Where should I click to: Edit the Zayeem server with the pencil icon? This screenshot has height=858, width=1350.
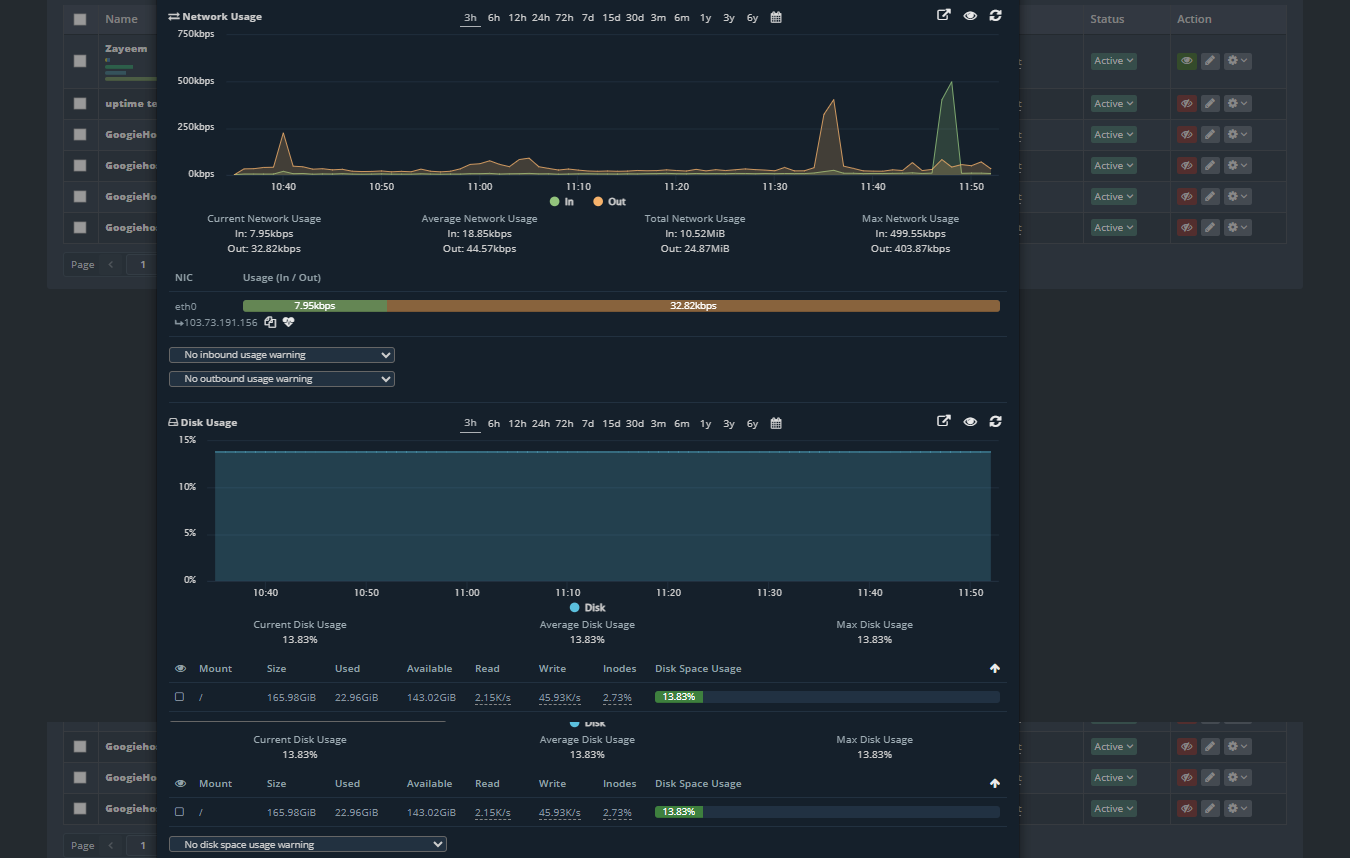coord(1210,61)
